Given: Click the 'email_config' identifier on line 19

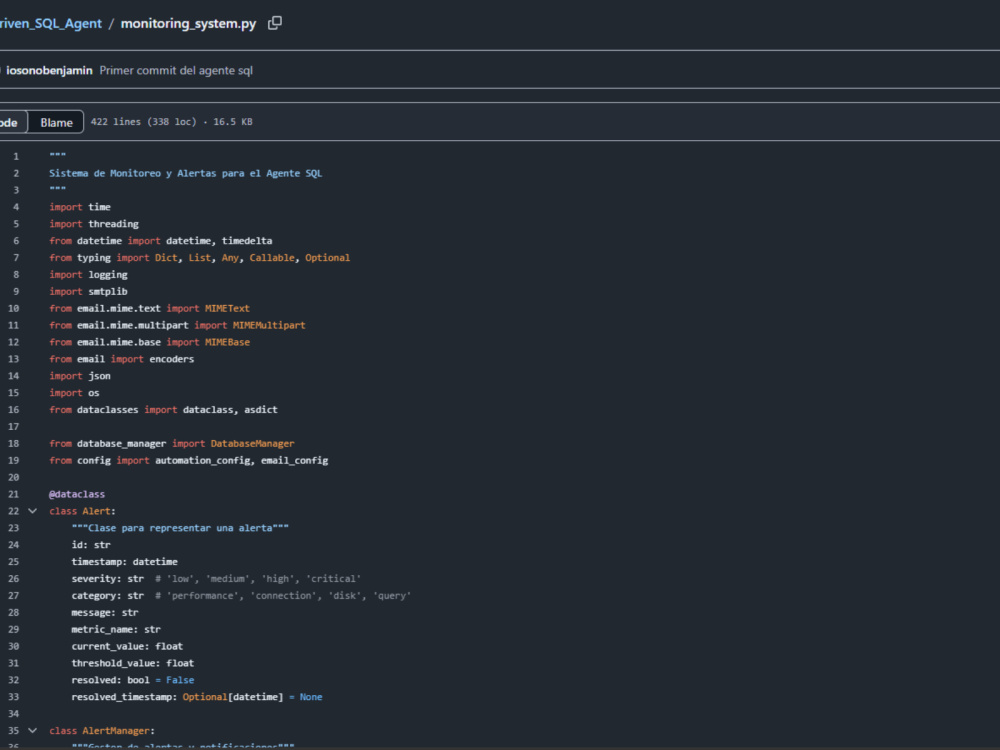Looking at the screenshot, I should [x=295, y=460].
